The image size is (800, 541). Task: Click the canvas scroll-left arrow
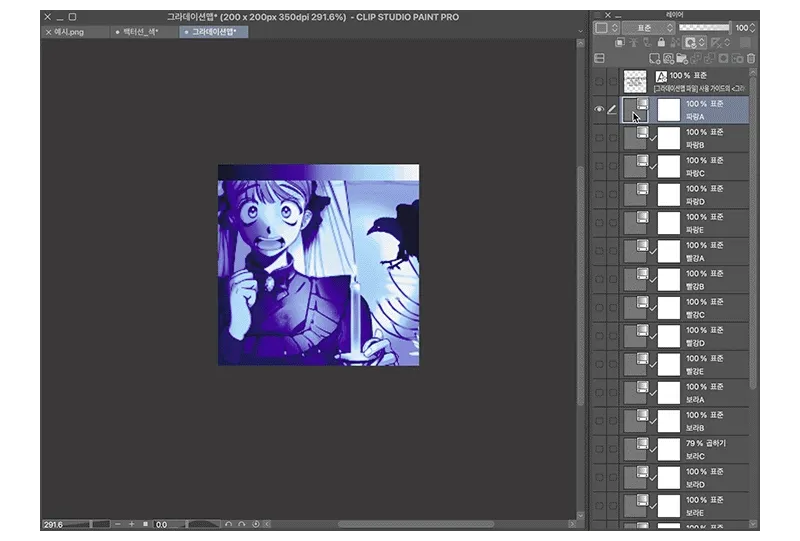(267, 524)
